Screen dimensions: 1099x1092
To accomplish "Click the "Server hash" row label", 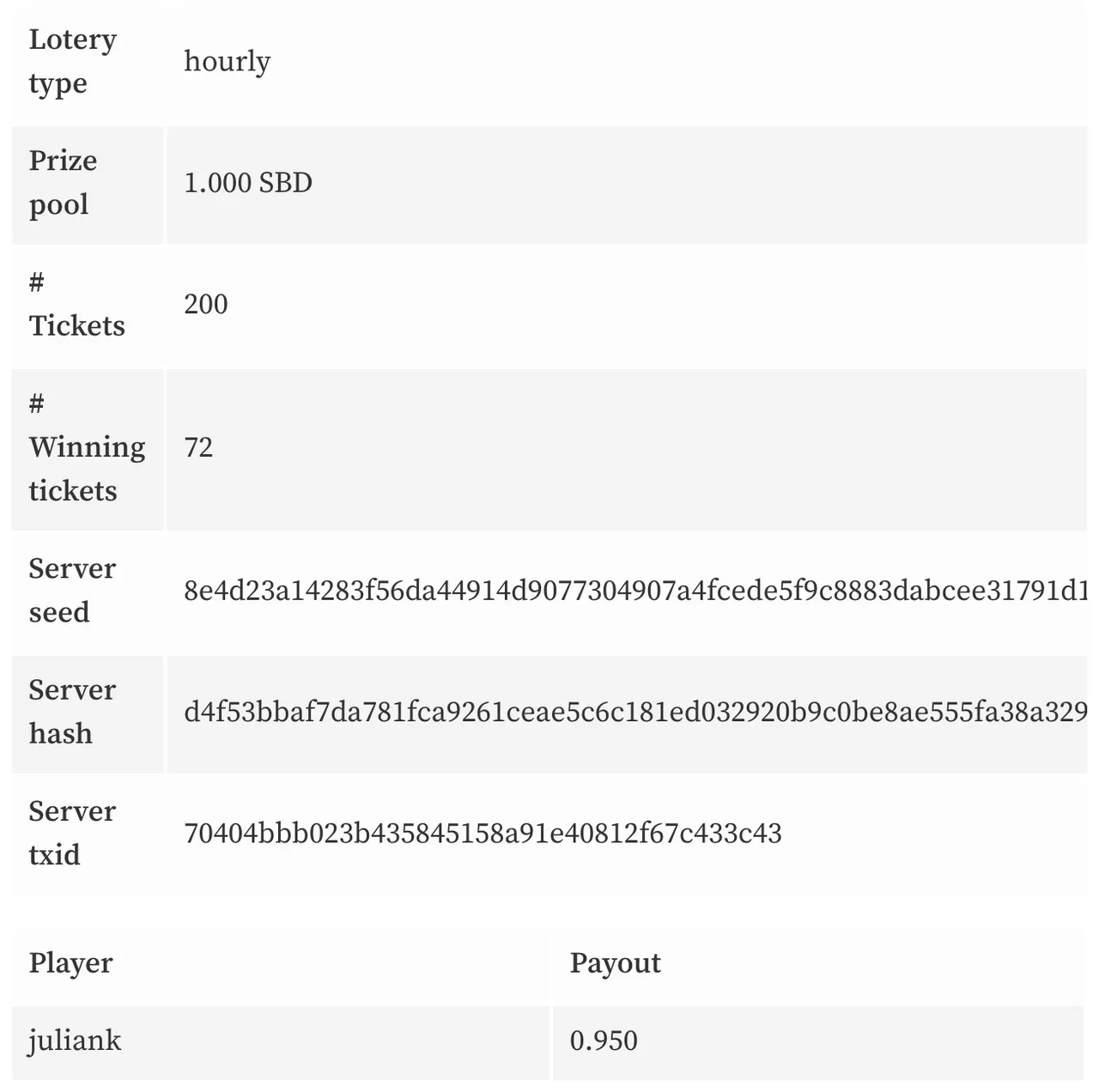I will pyautogui.click(x=72, y=712).
